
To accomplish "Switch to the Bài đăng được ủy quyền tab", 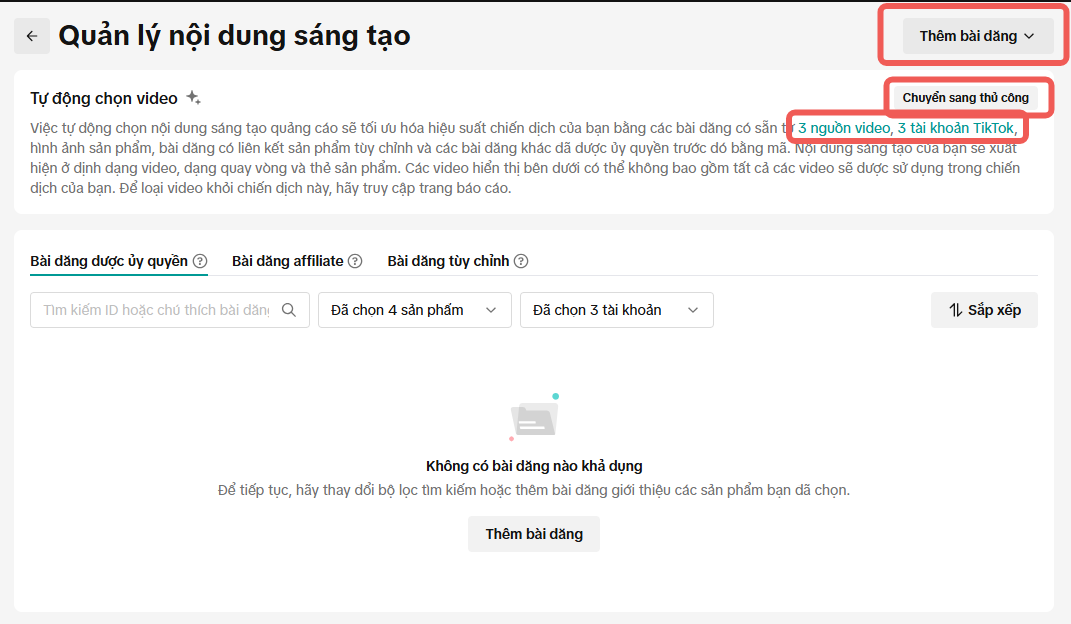I will tap(109, 261).
